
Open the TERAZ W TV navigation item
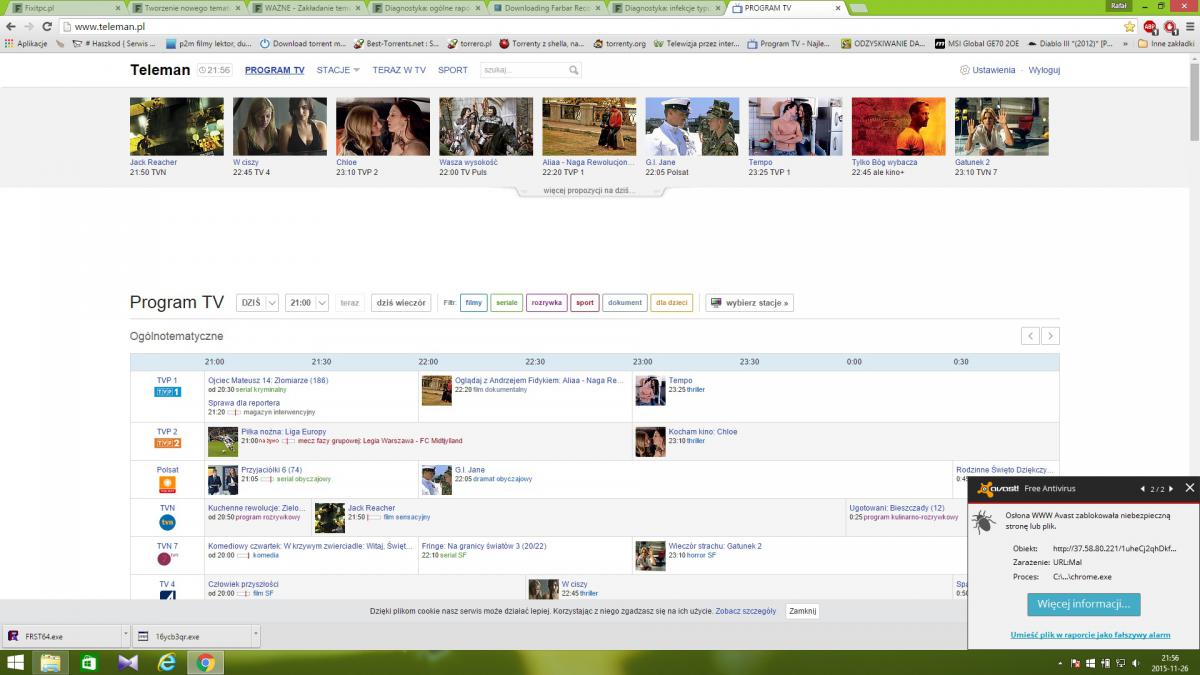click(399, 70)
